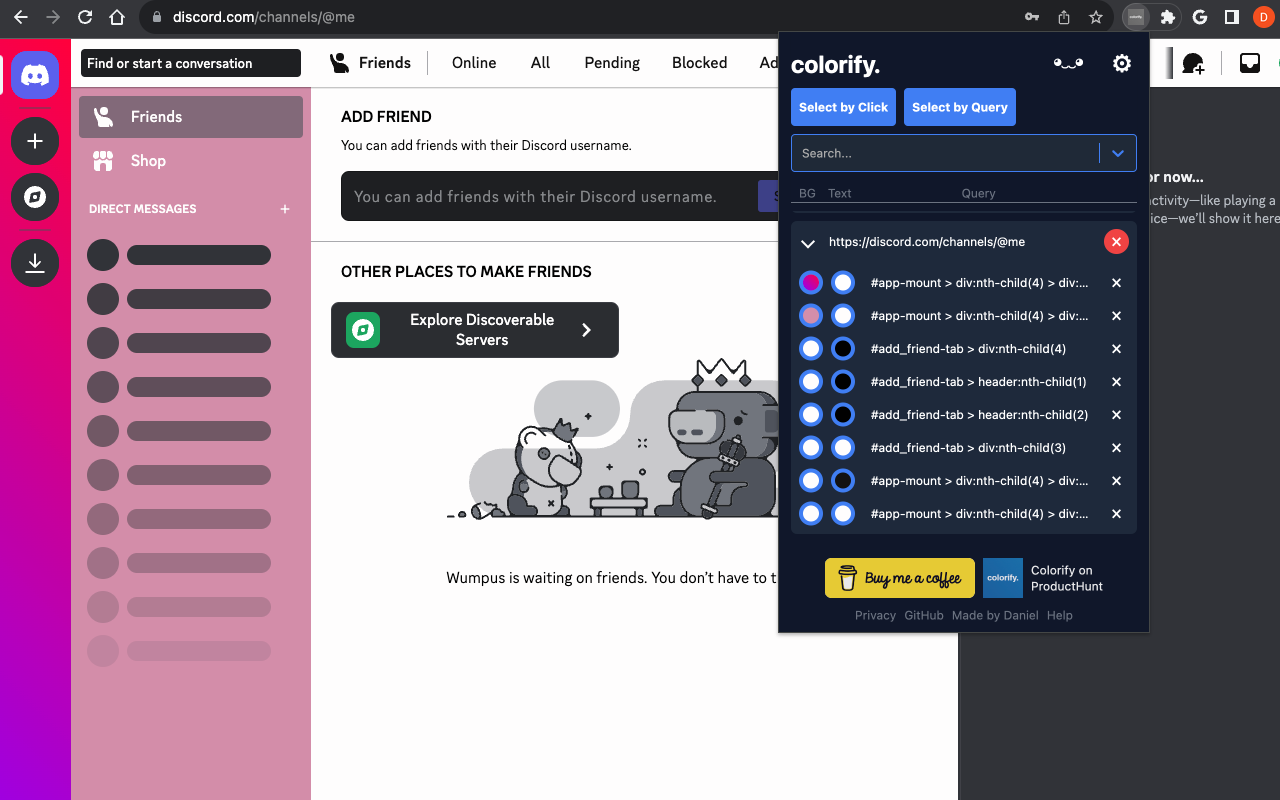Screen dimensions: 1280x800
Task: Open the Discord inbox icon
Action: pos(1250,63)
